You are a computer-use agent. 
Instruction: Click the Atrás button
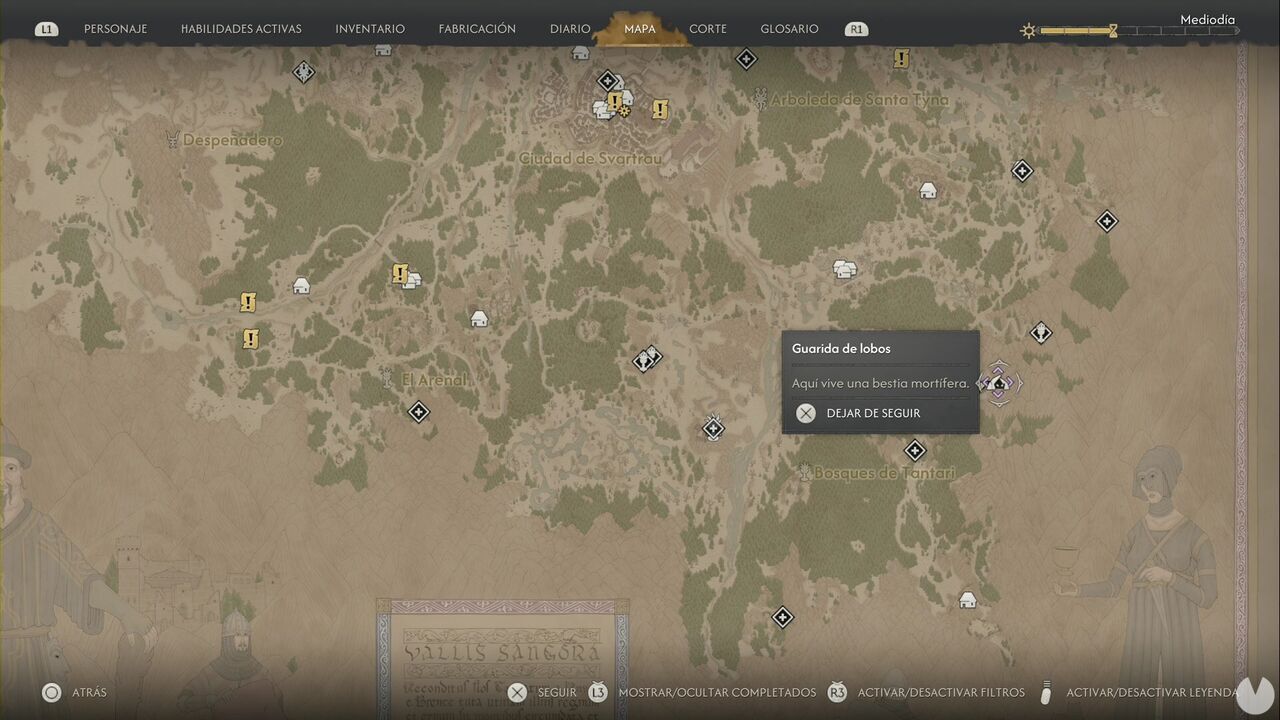[74, 692]
